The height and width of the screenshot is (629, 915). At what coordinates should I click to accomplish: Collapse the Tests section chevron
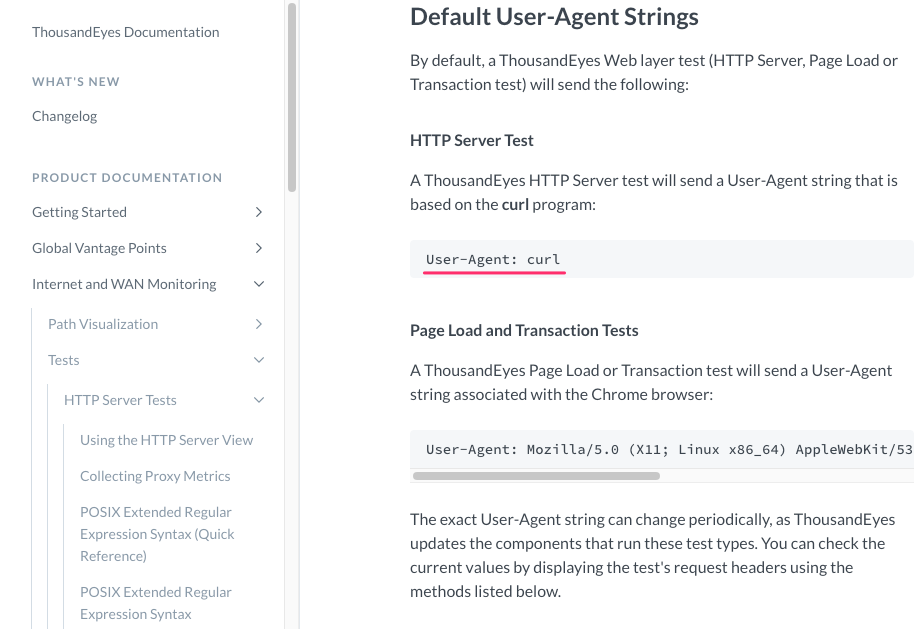click(259, 360)
